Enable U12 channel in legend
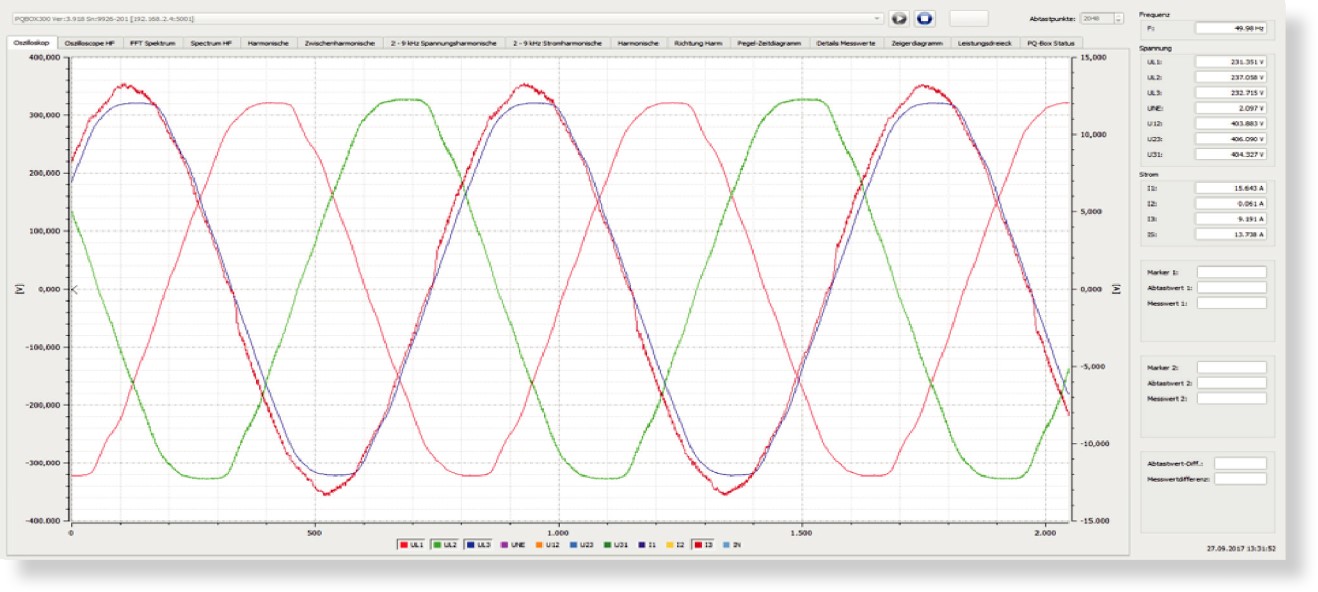Screen dimensions: 1318x592 pyautogui.click(x=547, y=545)
